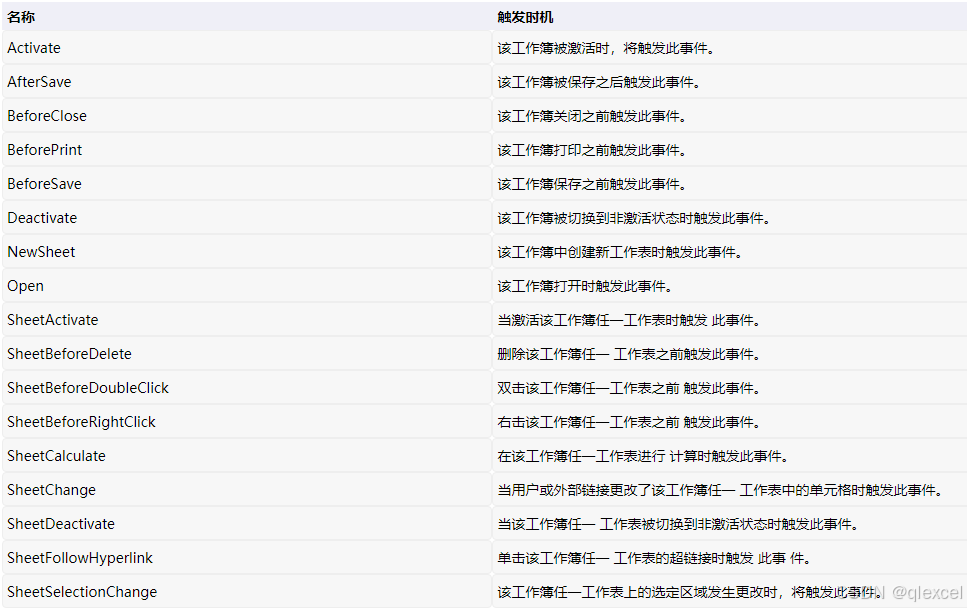Click the SheetSelectionChange row description text
Screen dimensions: 967x610
point(689,592)
